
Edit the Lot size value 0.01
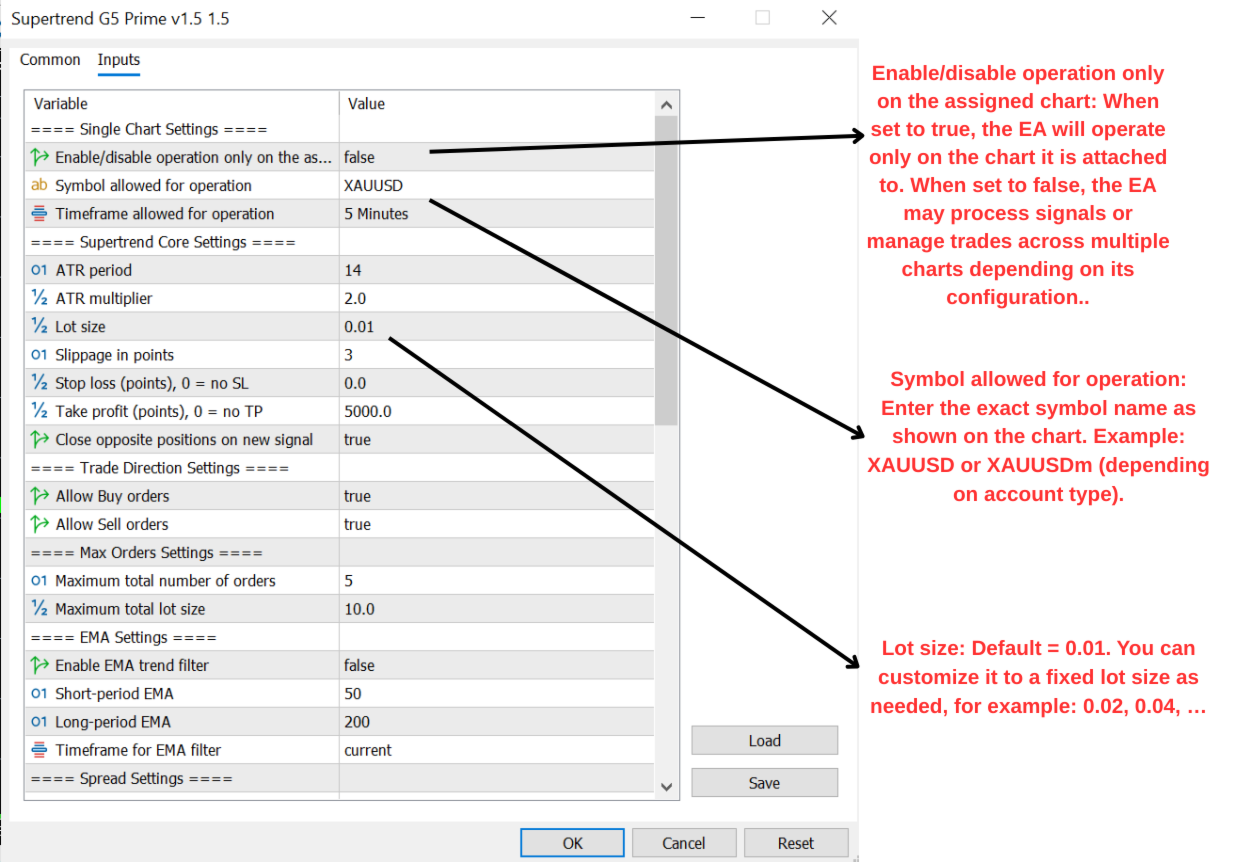(x=497, y=326)
